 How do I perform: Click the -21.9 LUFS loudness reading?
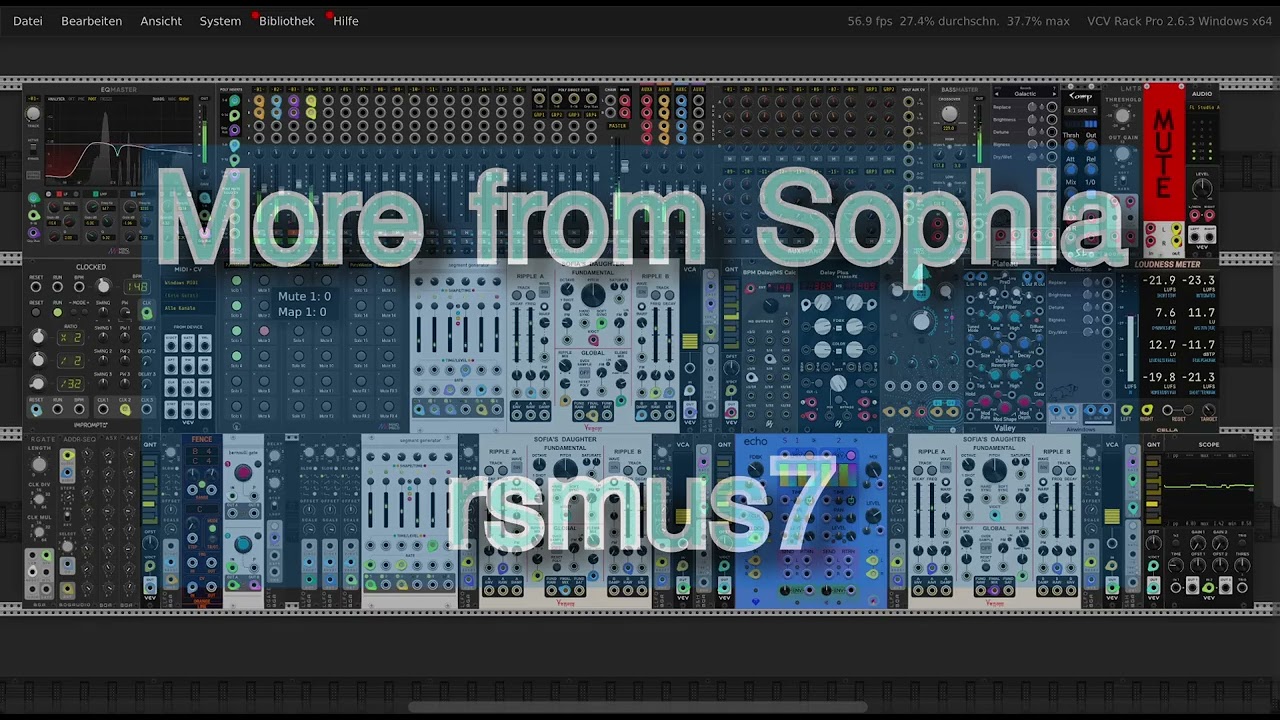click(1159, 280)
